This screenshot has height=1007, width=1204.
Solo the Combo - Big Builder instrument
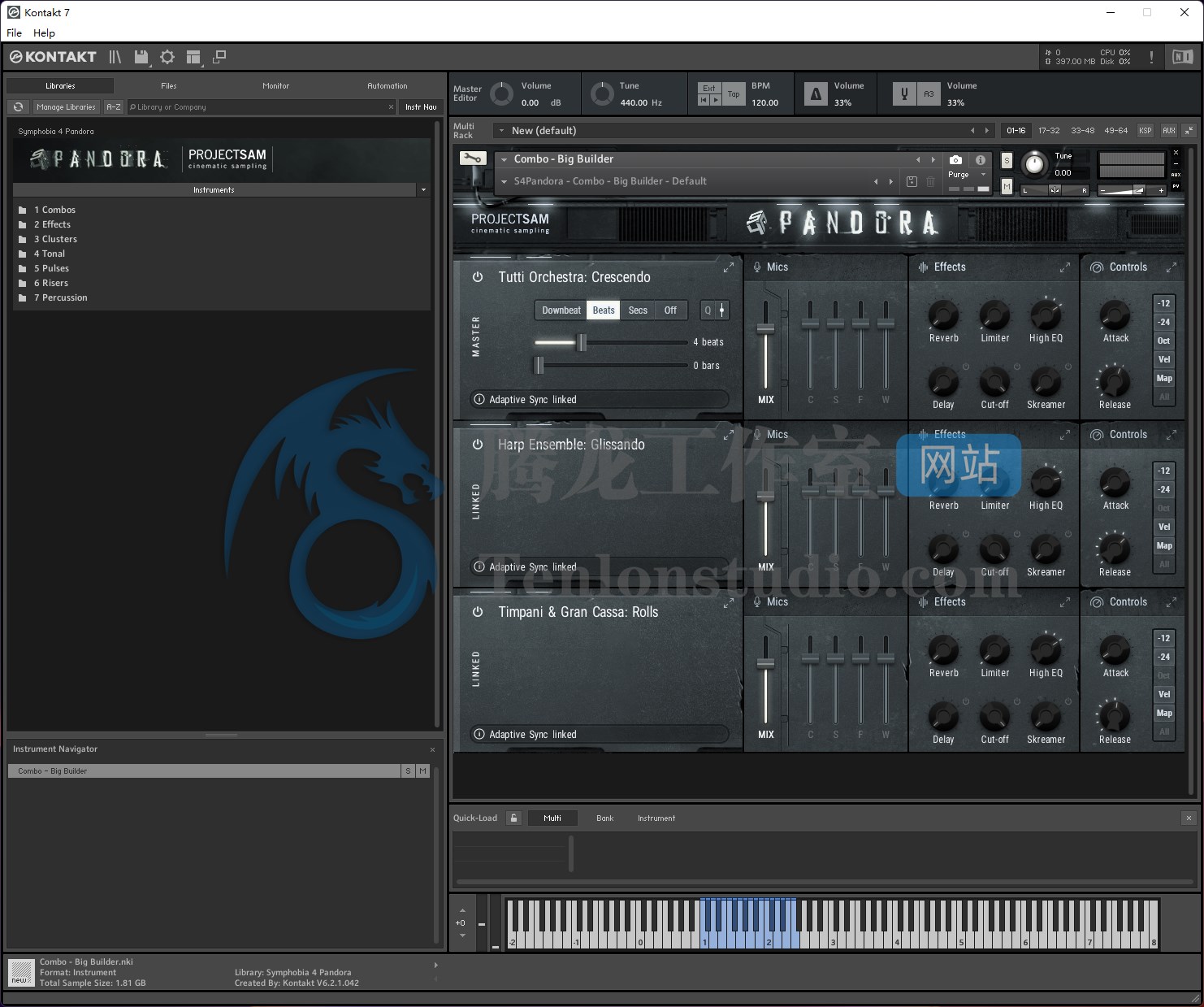pos(409,770)
